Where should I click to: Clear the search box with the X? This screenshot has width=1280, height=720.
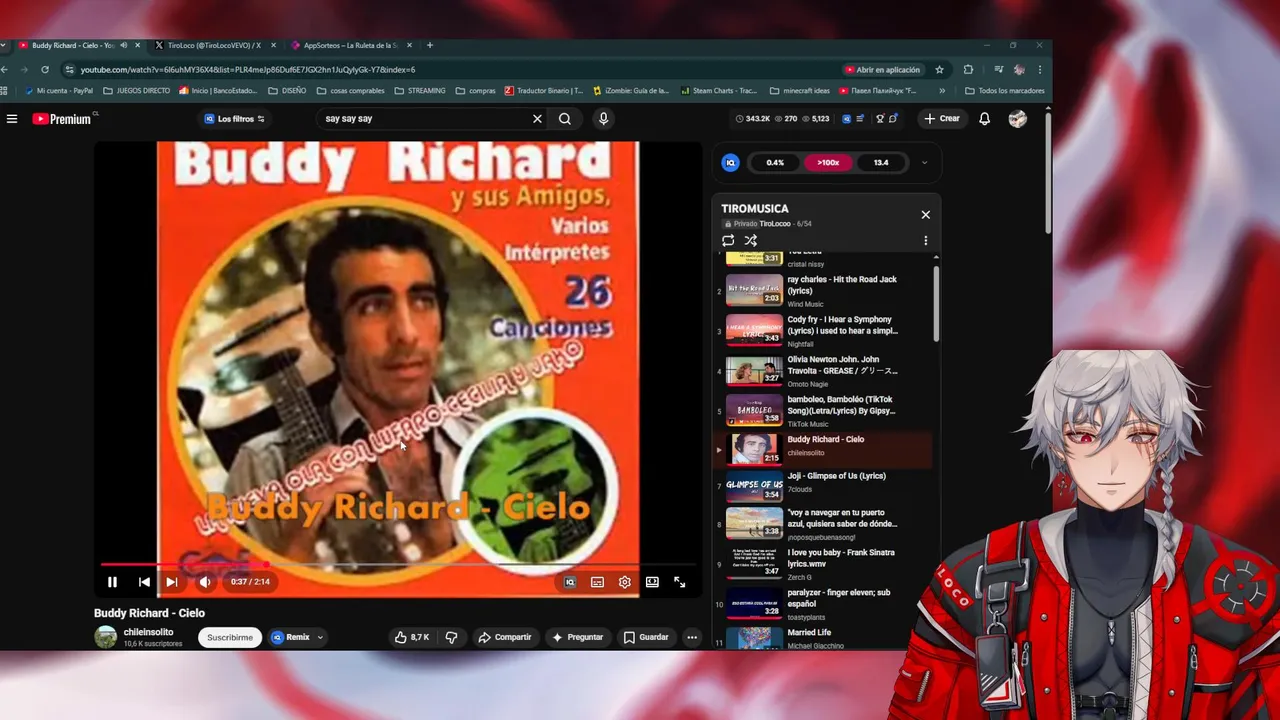pyautogui.click(x=537, y=119)
